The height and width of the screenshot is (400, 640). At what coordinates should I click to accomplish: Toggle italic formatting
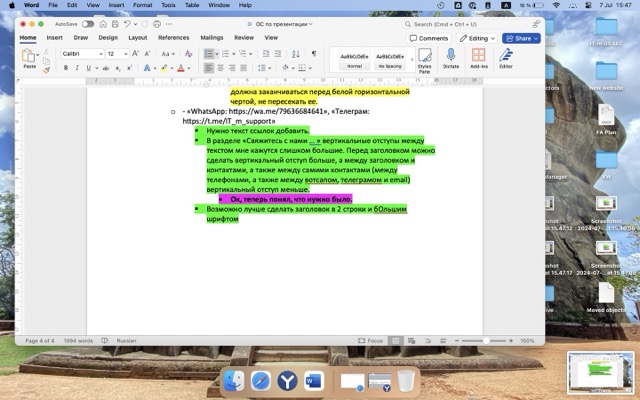click(x=76, y=68)
